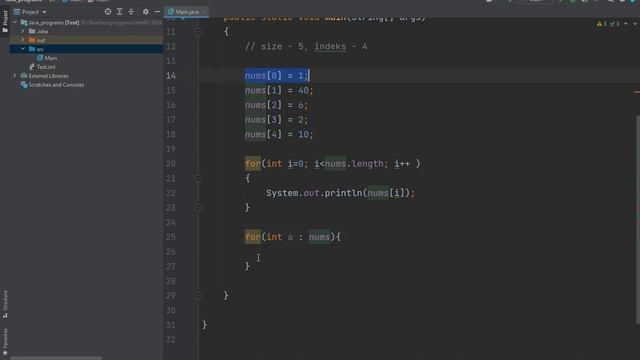
Task: Go to previous highlighted problem arrow
Action: [626, 24]
